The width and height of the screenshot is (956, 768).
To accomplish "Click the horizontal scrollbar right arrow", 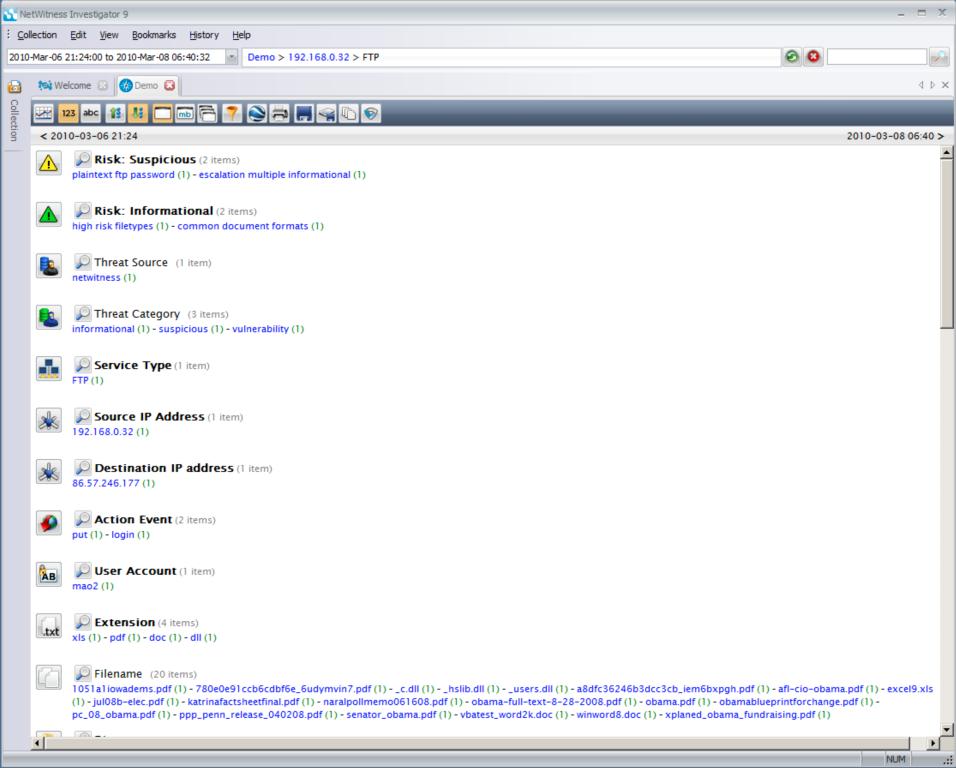I will (x=932, y=743).
